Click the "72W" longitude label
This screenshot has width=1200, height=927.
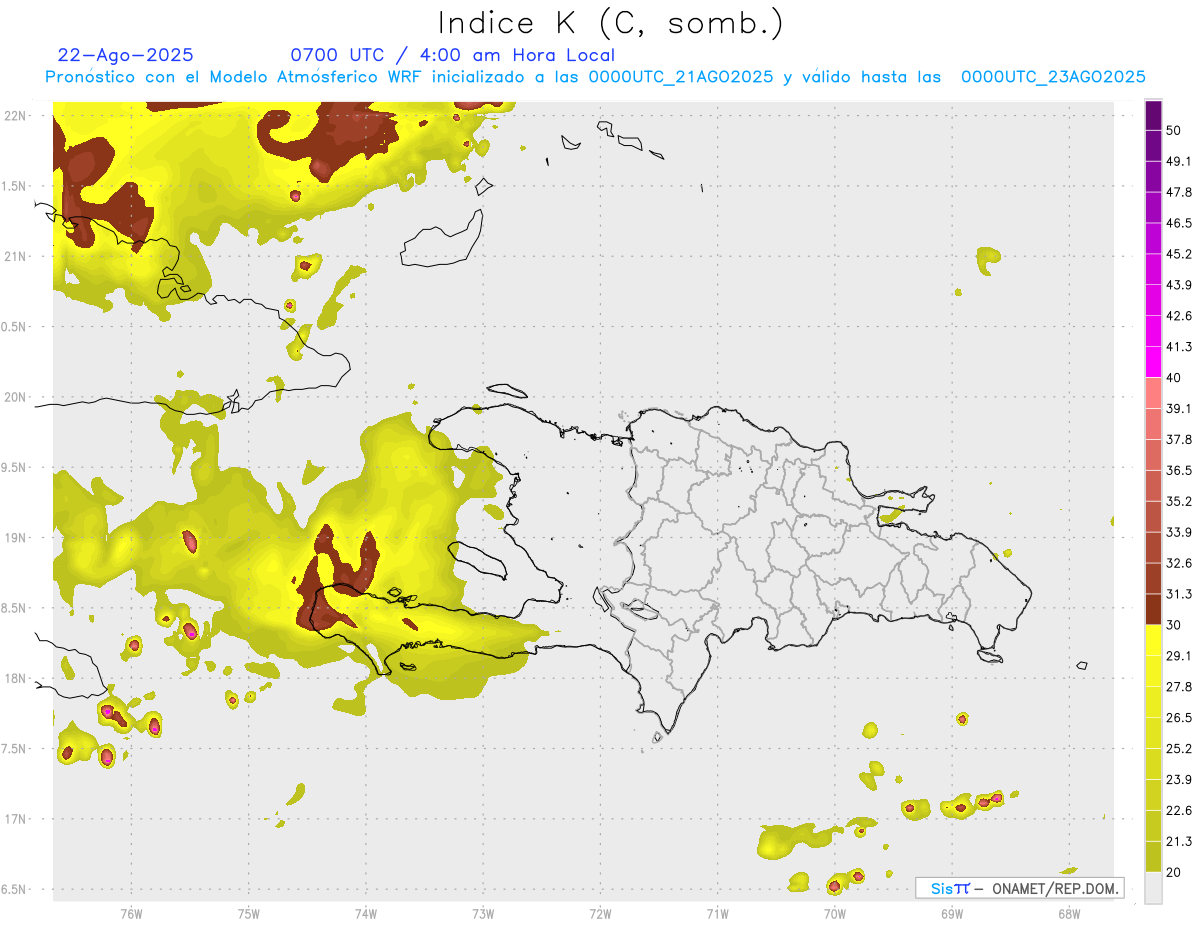click(600, 914)
